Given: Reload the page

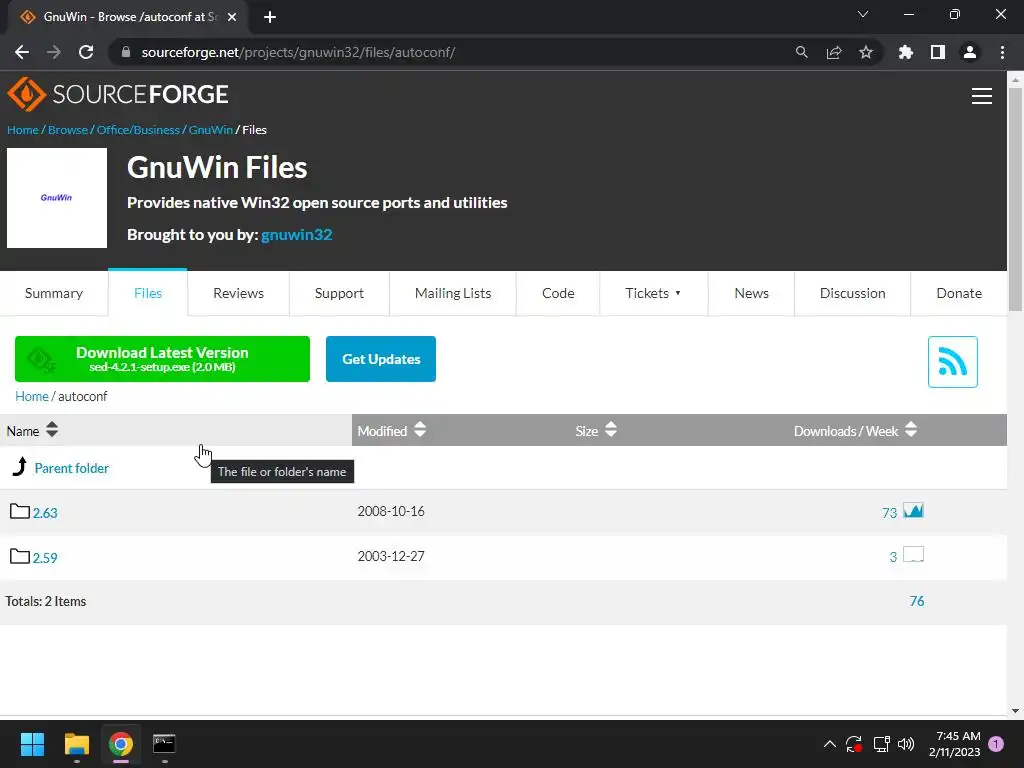Looking at the screenshot, I should tap(86, 52).
